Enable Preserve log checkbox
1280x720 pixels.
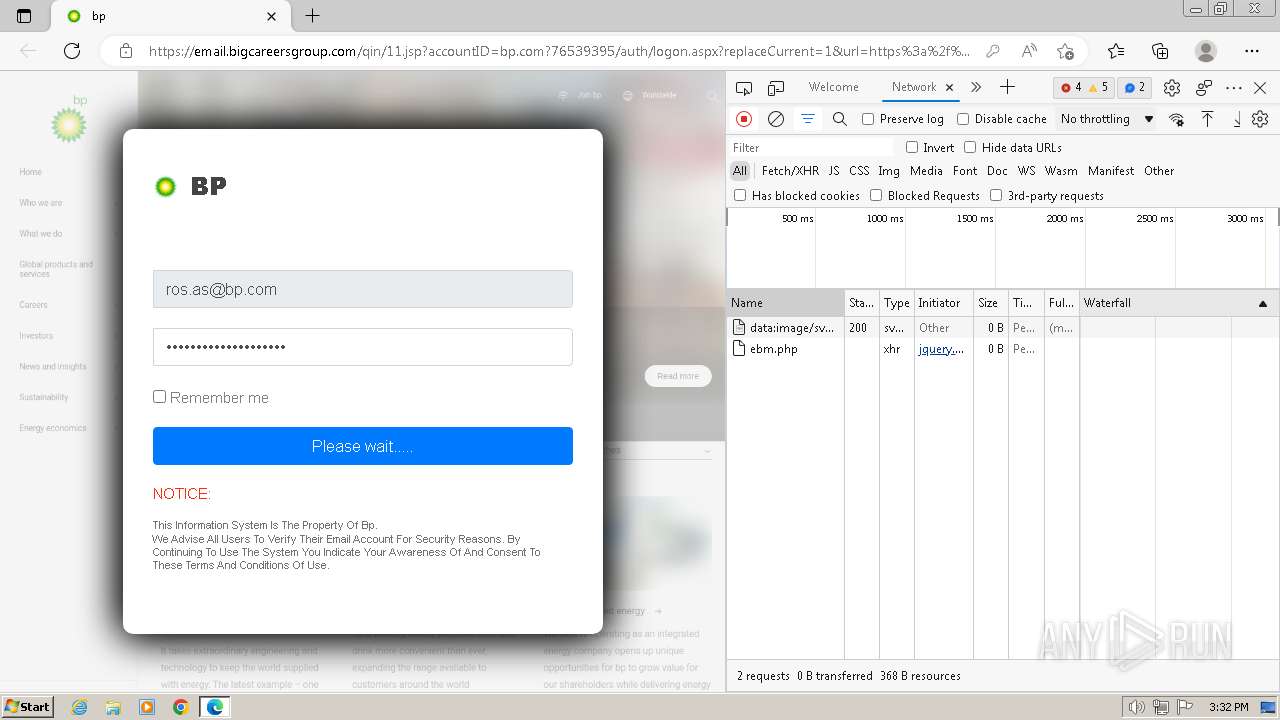pyautogui.click(x=868, y=119)
